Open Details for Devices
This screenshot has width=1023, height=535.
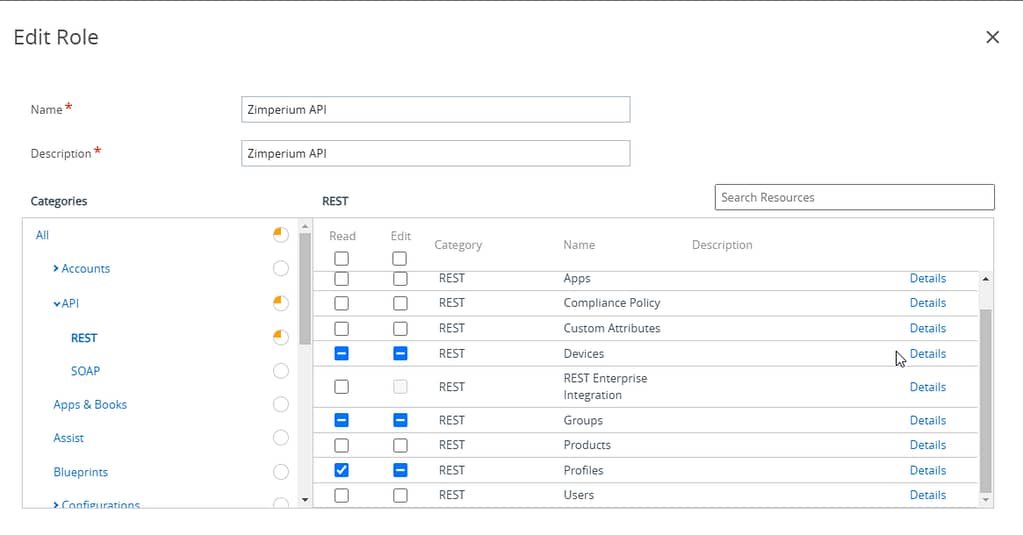coord(928,354)
